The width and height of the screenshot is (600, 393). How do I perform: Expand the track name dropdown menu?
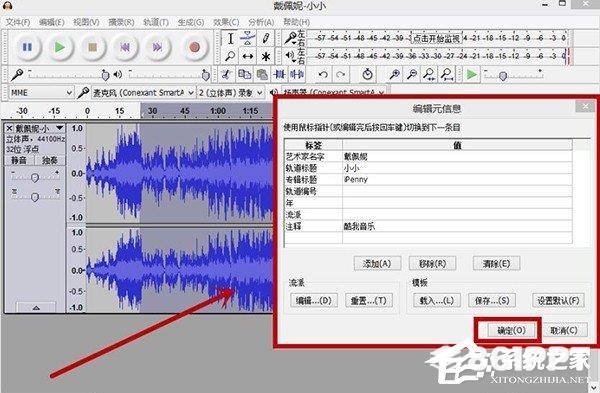60,128
